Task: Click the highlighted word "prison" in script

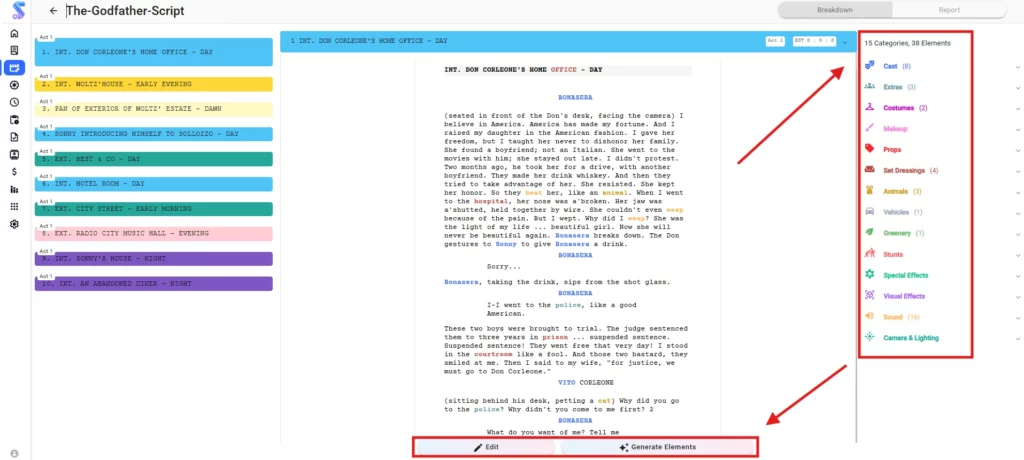Action: pos(555,337)
